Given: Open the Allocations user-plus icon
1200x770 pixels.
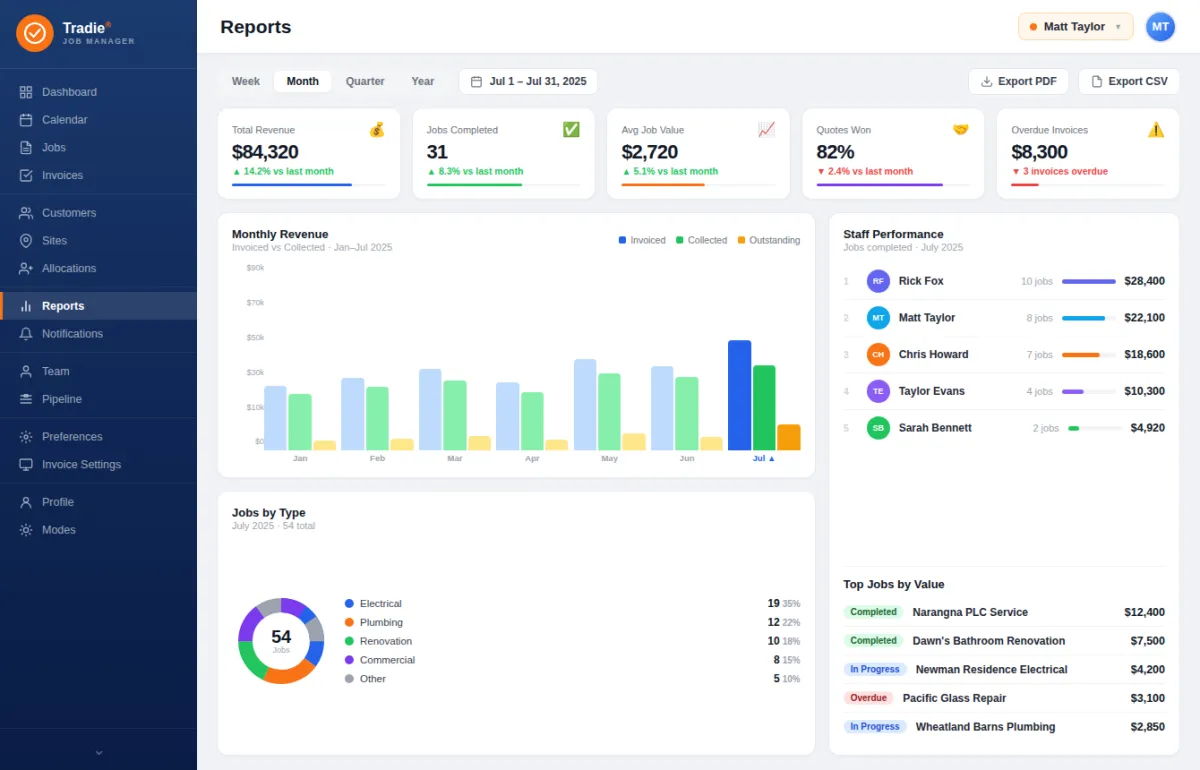Looking at the screenshot, I should point(26,268).
